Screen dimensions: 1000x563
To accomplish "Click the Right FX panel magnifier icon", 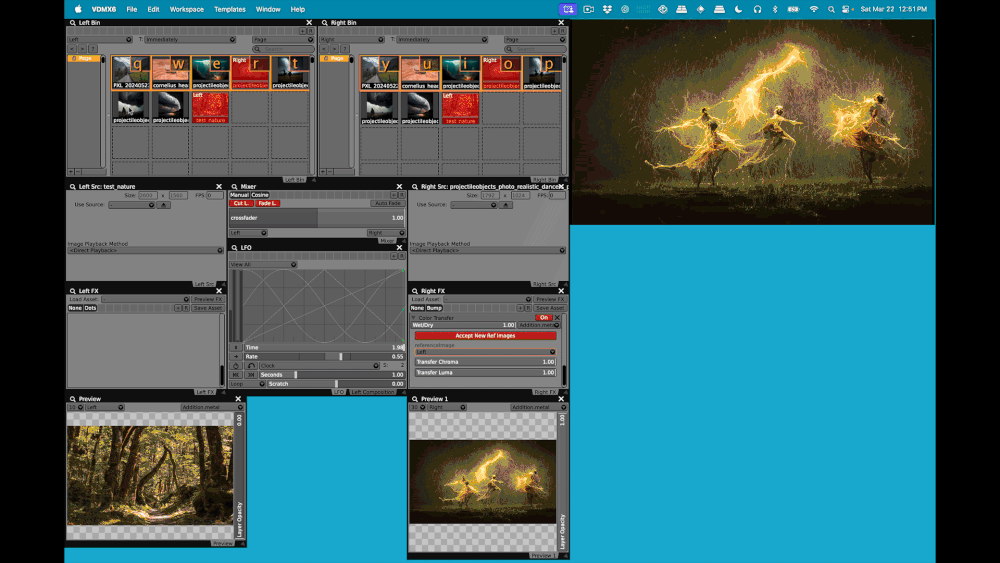I will pyautogui.click(x=415, y=291).
